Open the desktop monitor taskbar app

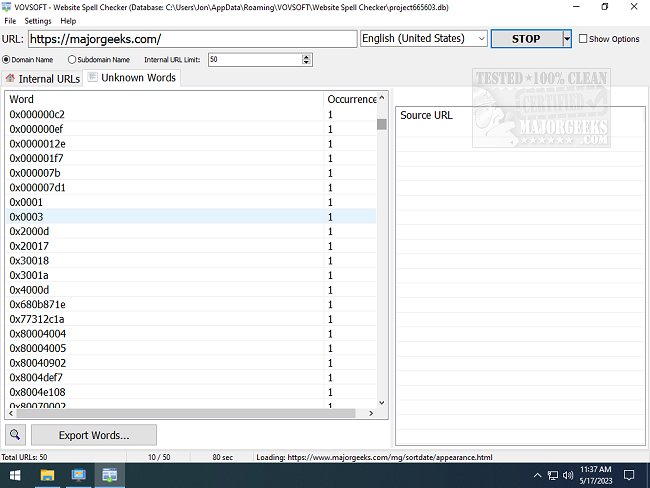coord(78,475)
